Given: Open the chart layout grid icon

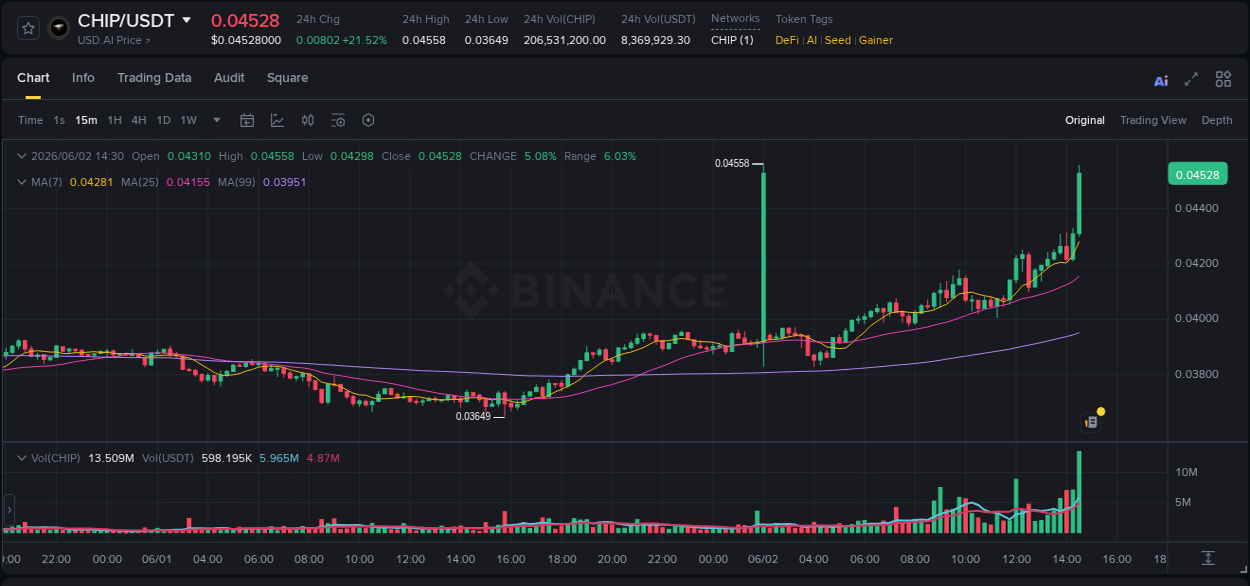Looking at the screenshot, I should click(1223, 79).
